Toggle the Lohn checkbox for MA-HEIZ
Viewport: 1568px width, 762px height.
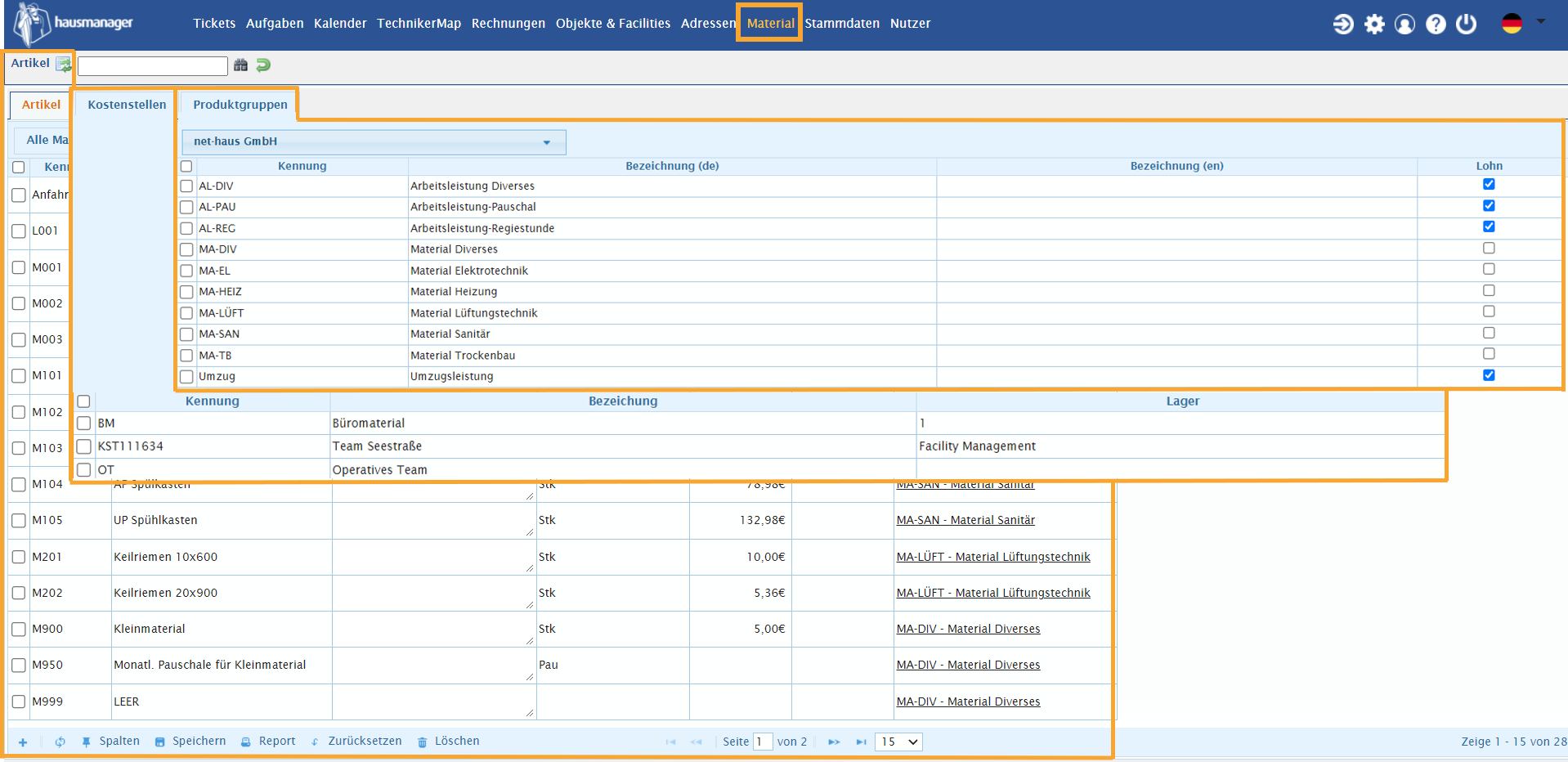[x=1489, y=290]
